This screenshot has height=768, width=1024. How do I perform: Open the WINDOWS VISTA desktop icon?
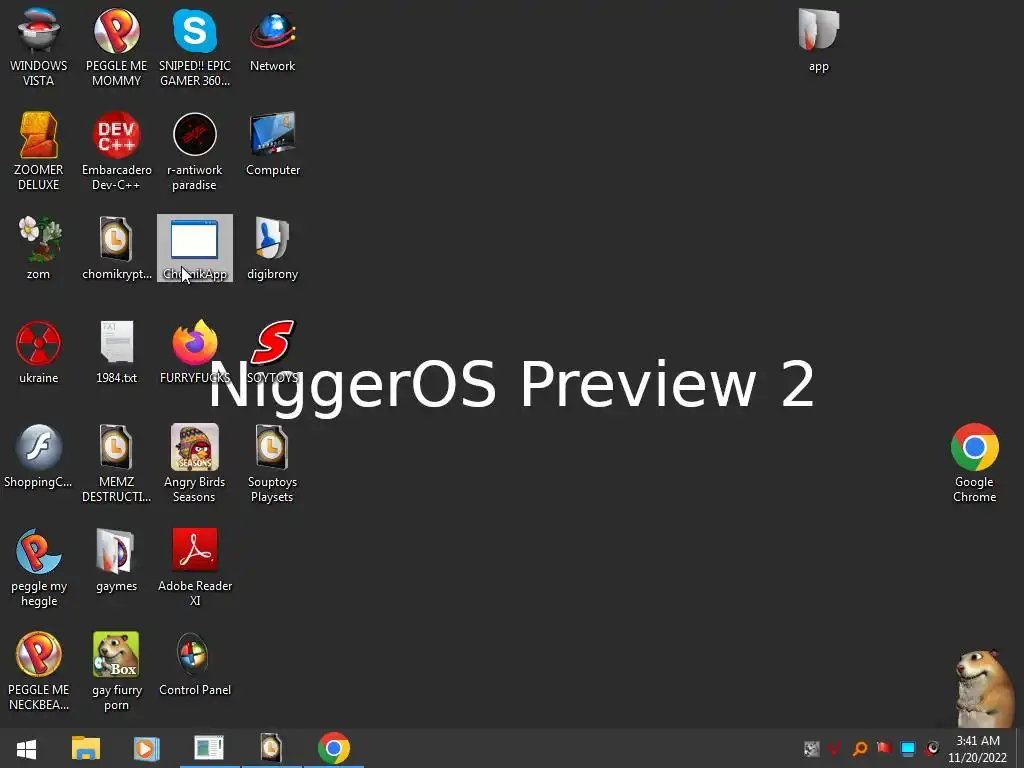point(39,48)
